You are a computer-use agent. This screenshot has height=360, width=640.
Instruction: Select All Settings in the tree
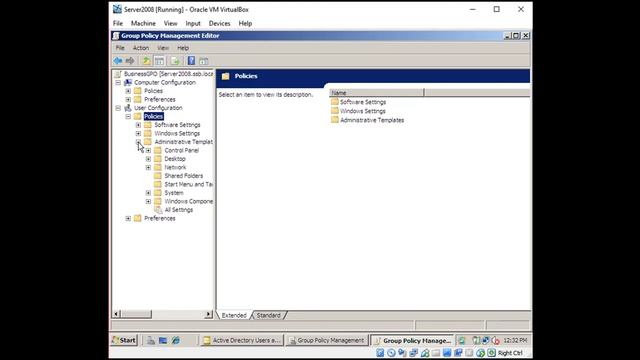(x=179, y=210)
